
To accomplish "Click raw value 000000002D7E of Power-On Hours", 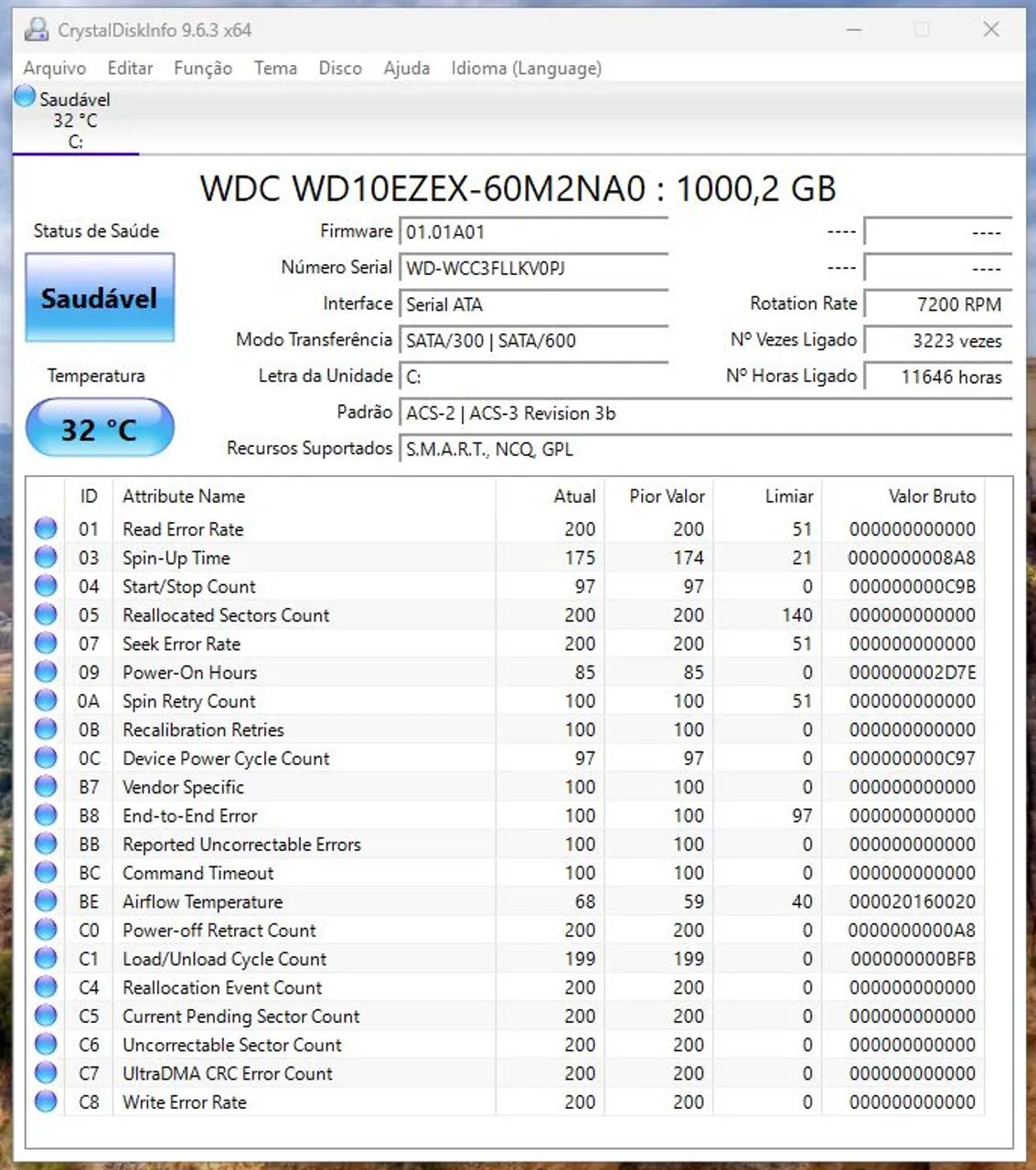I will [x=913, y=673].
